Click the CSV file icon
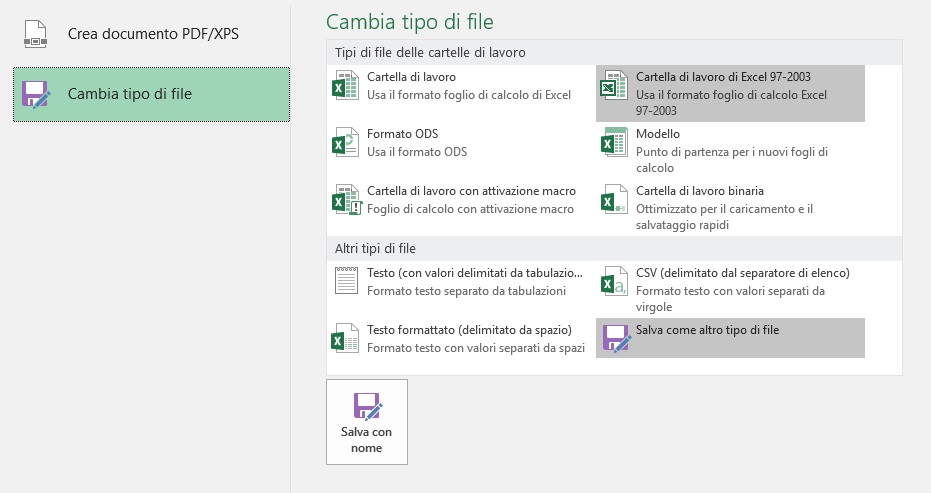Image resolution: width=931 pixels, height=493 pixels. [x=613, y=282]
